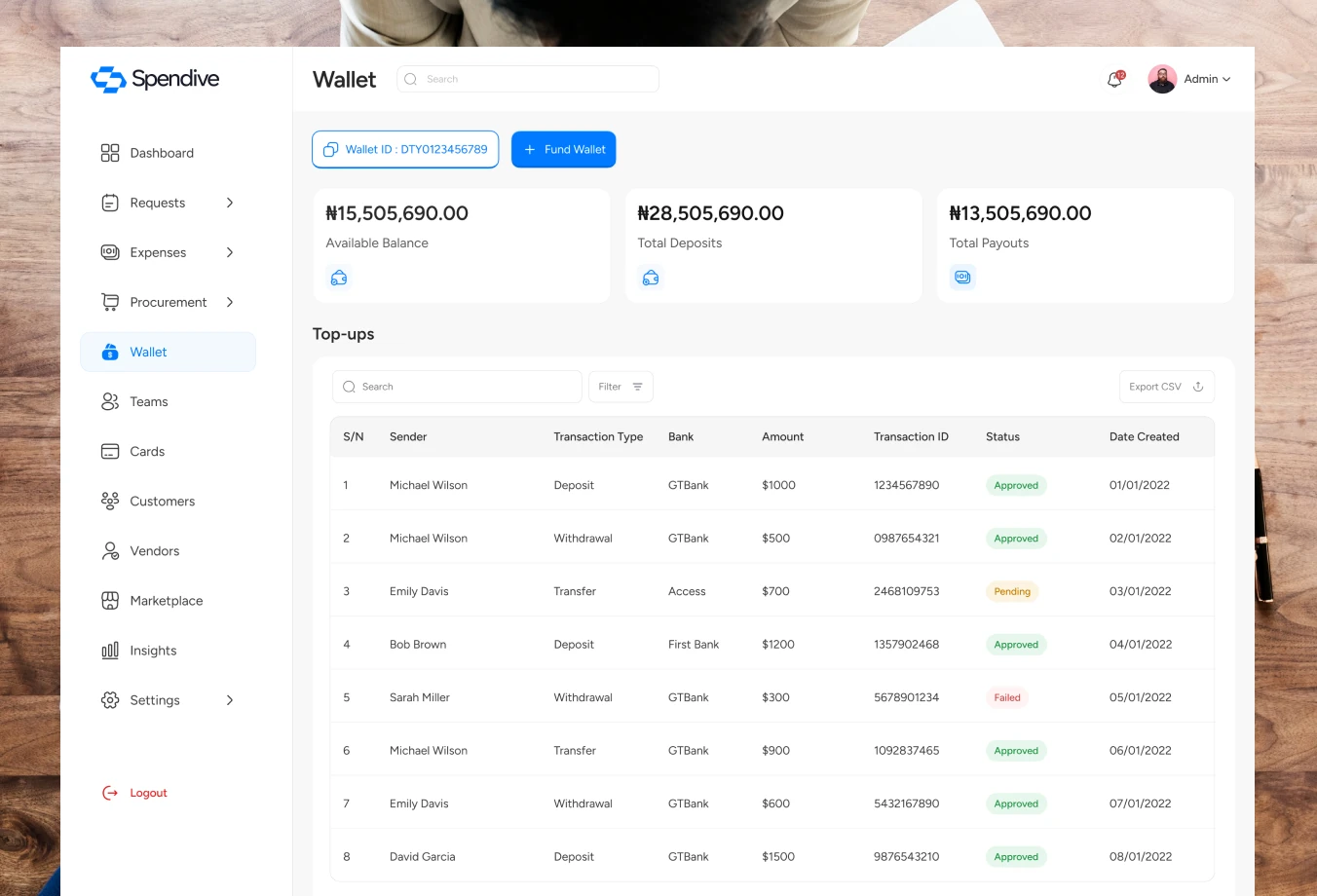Open the Admin dropdown arrow
Viewport: 1317px width, 896px height.
1226,79
